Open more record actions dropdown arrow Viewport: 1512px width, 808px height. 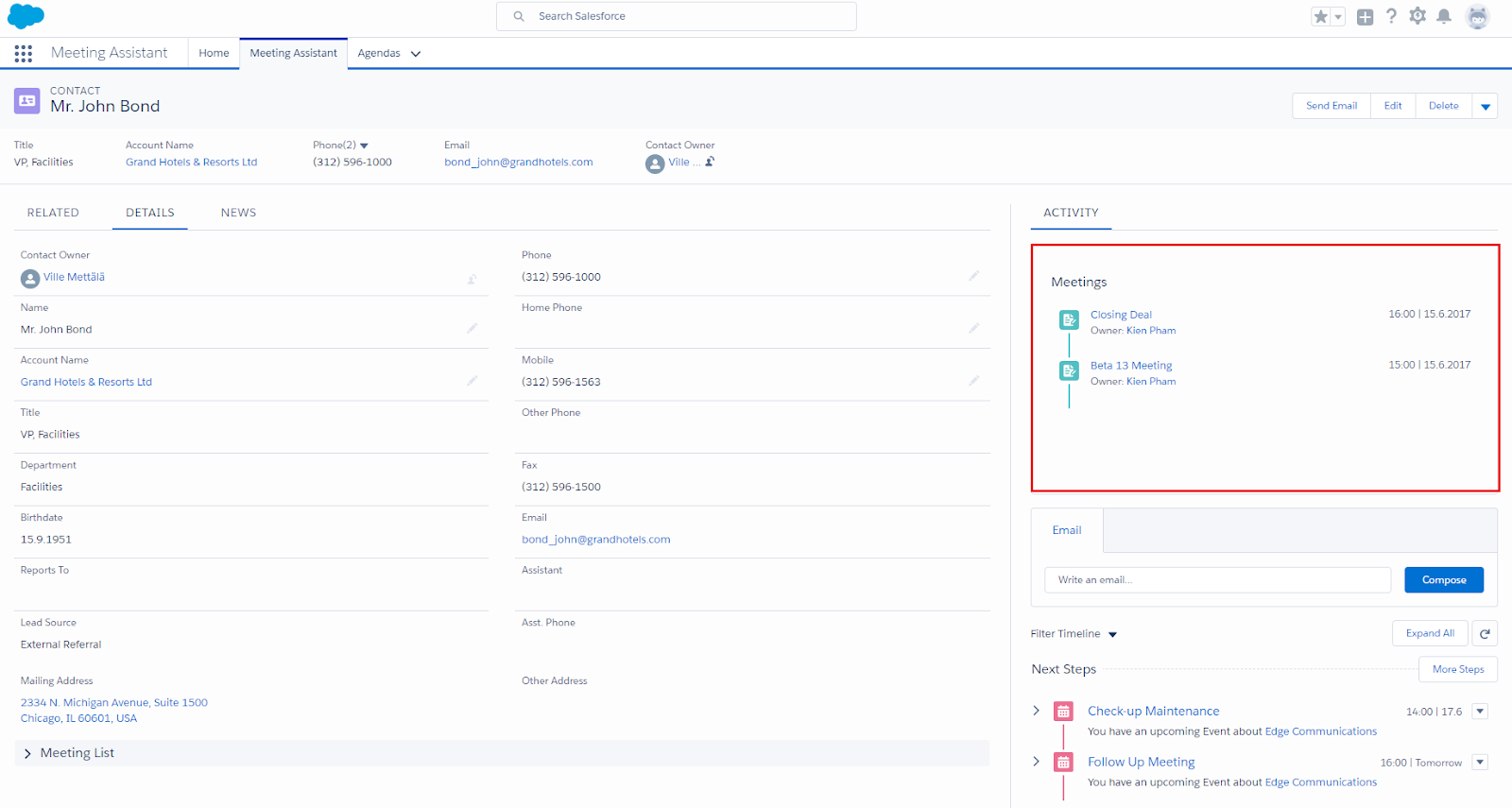1486,107
